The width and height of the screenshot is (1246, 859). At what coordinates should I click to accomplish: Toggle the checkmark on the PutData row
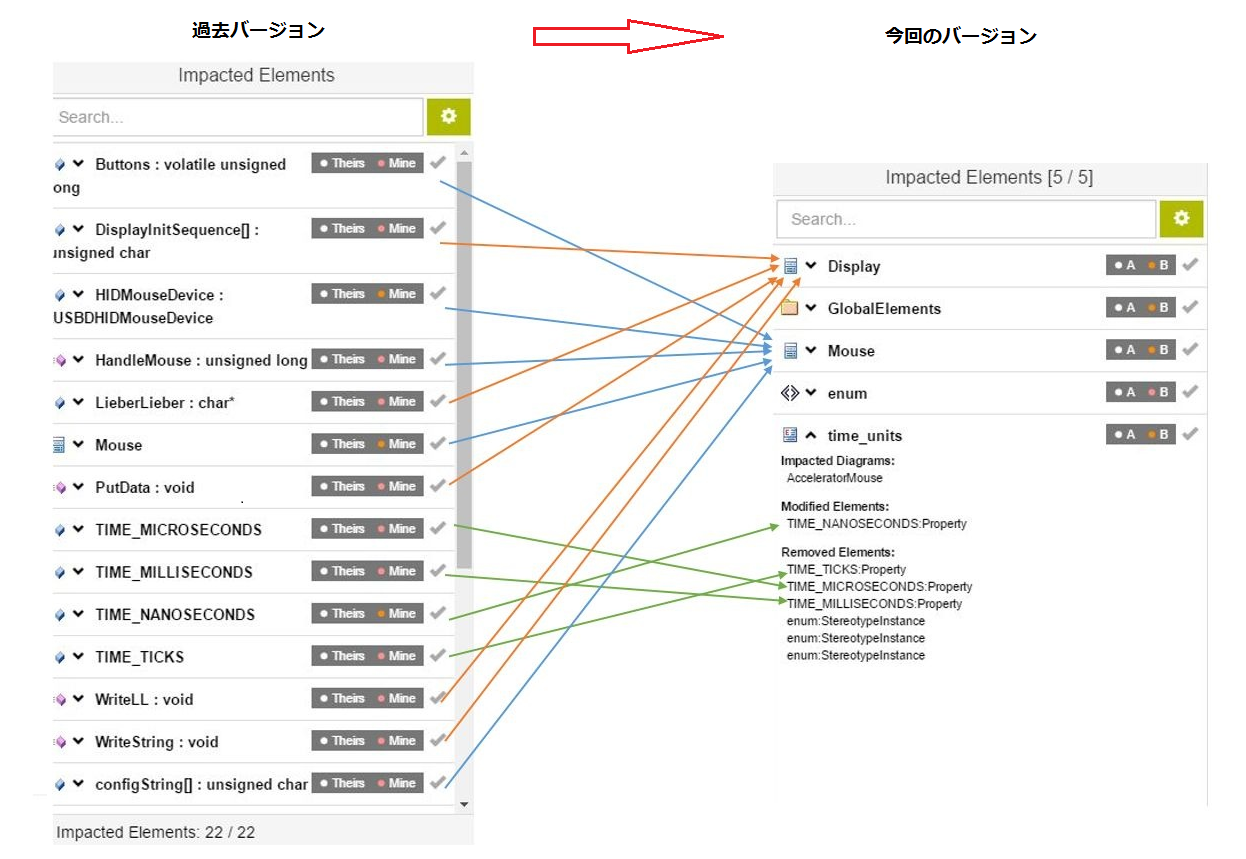pos(437,485)
